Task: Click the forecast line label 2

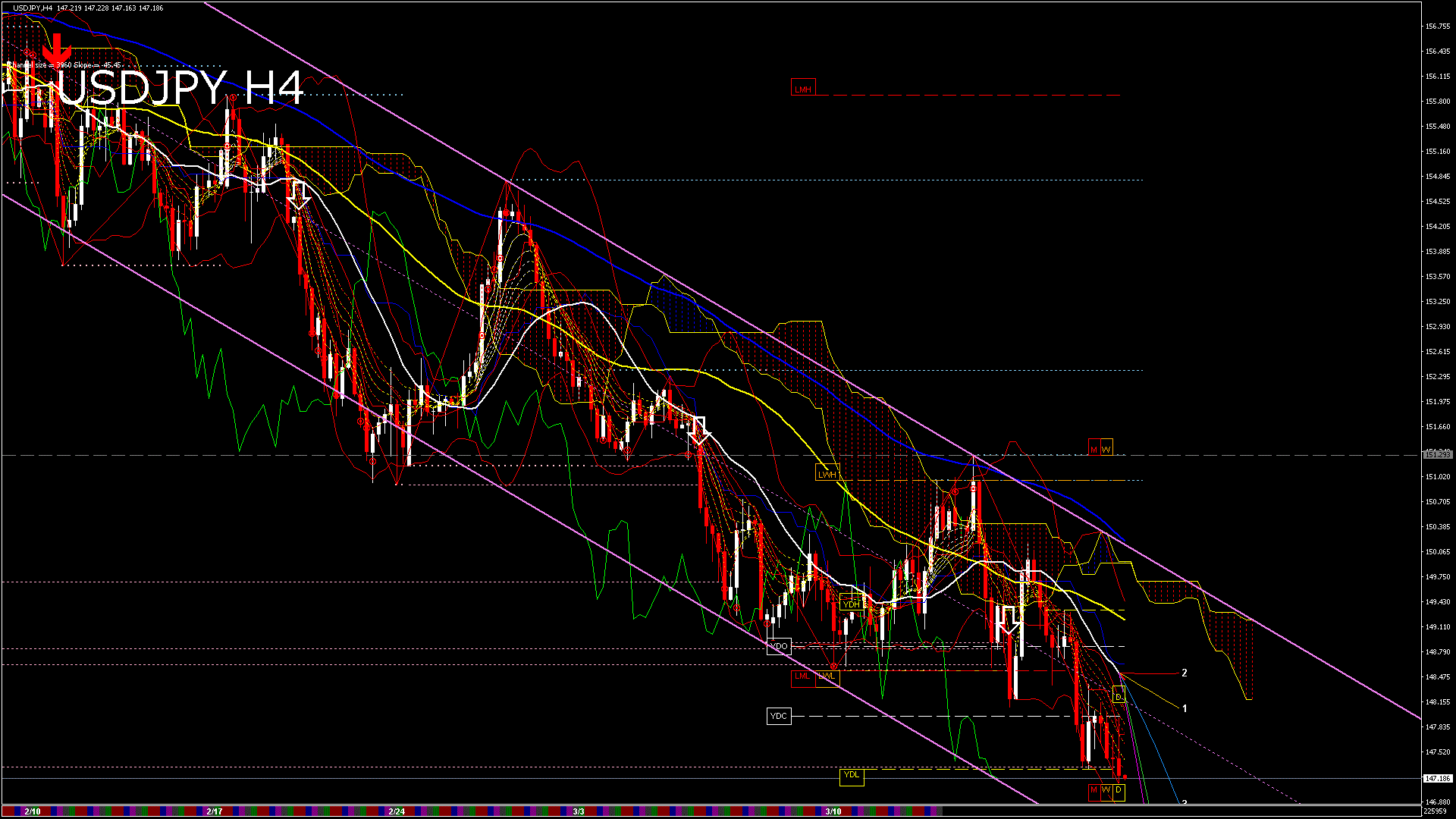Action: [1185, 673]
